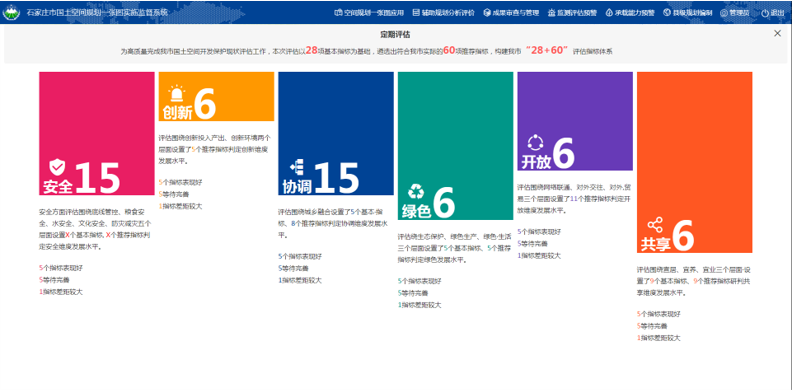Open the blue 协调 tile label
This screenshot has height=390, width=792.
[297, 187]
